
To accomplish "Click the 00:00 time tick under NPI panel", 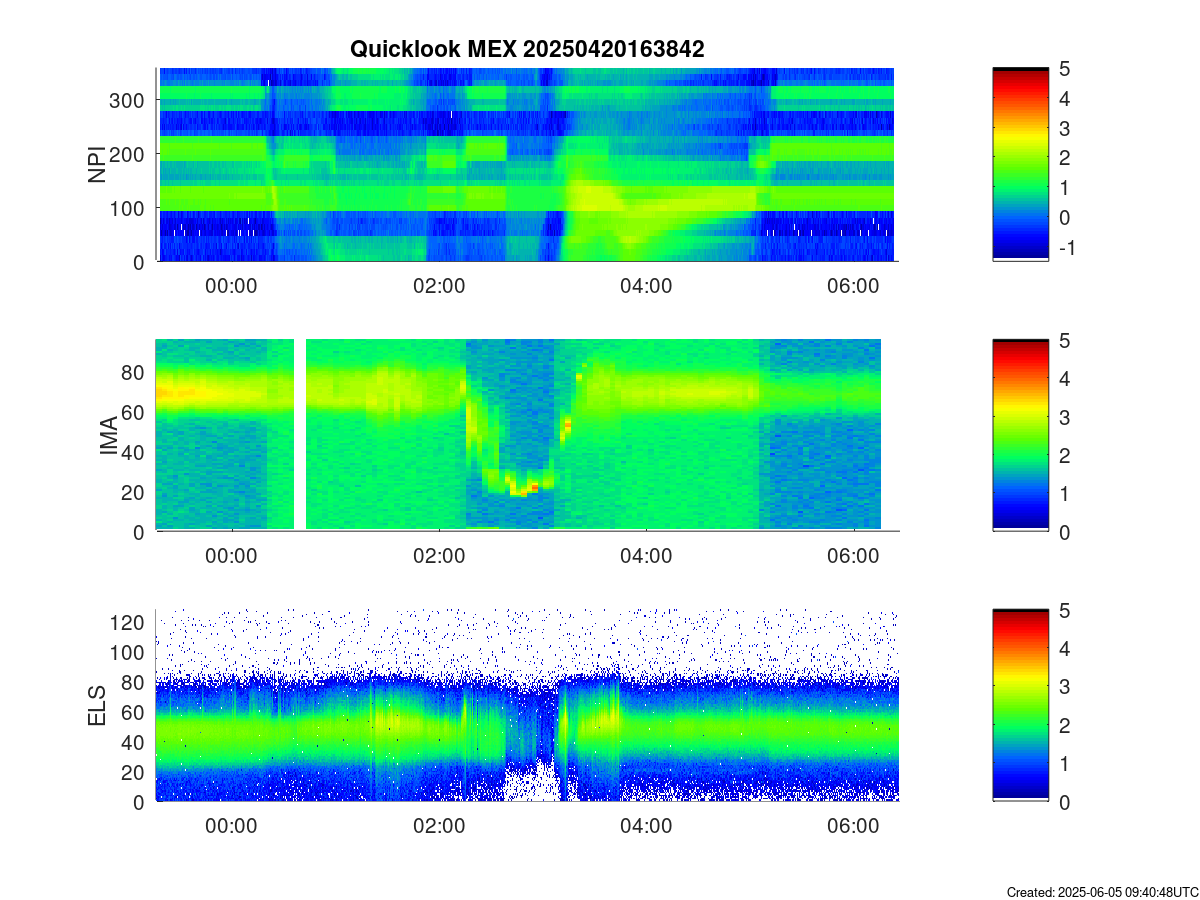I will tap(231, 285).
